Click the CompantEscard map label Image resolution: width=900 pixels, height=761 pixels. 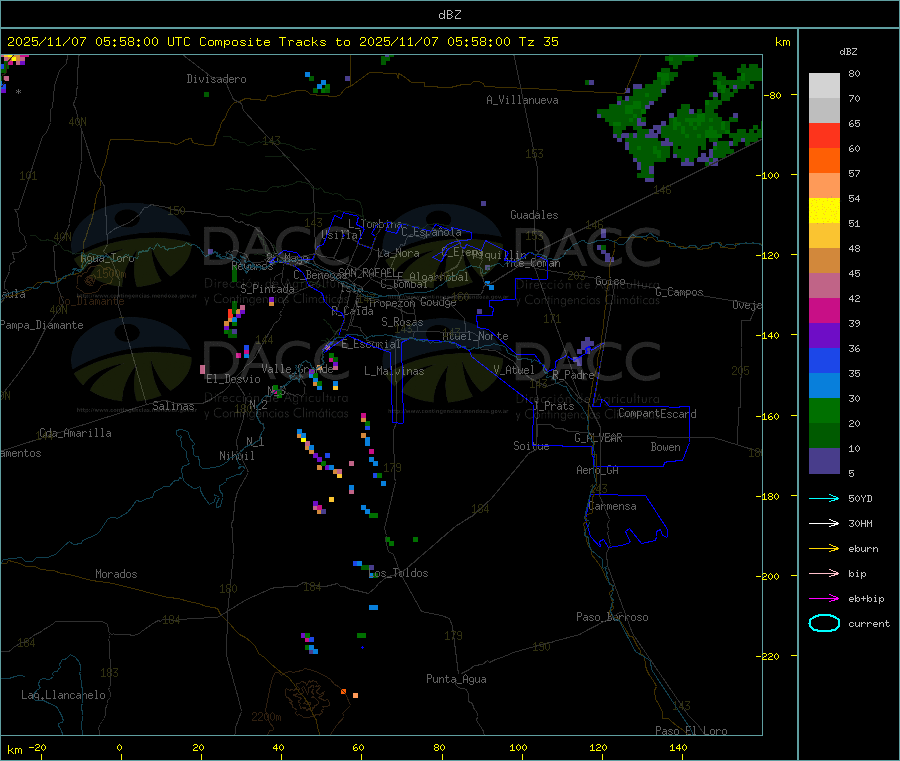tap(657, 414)
